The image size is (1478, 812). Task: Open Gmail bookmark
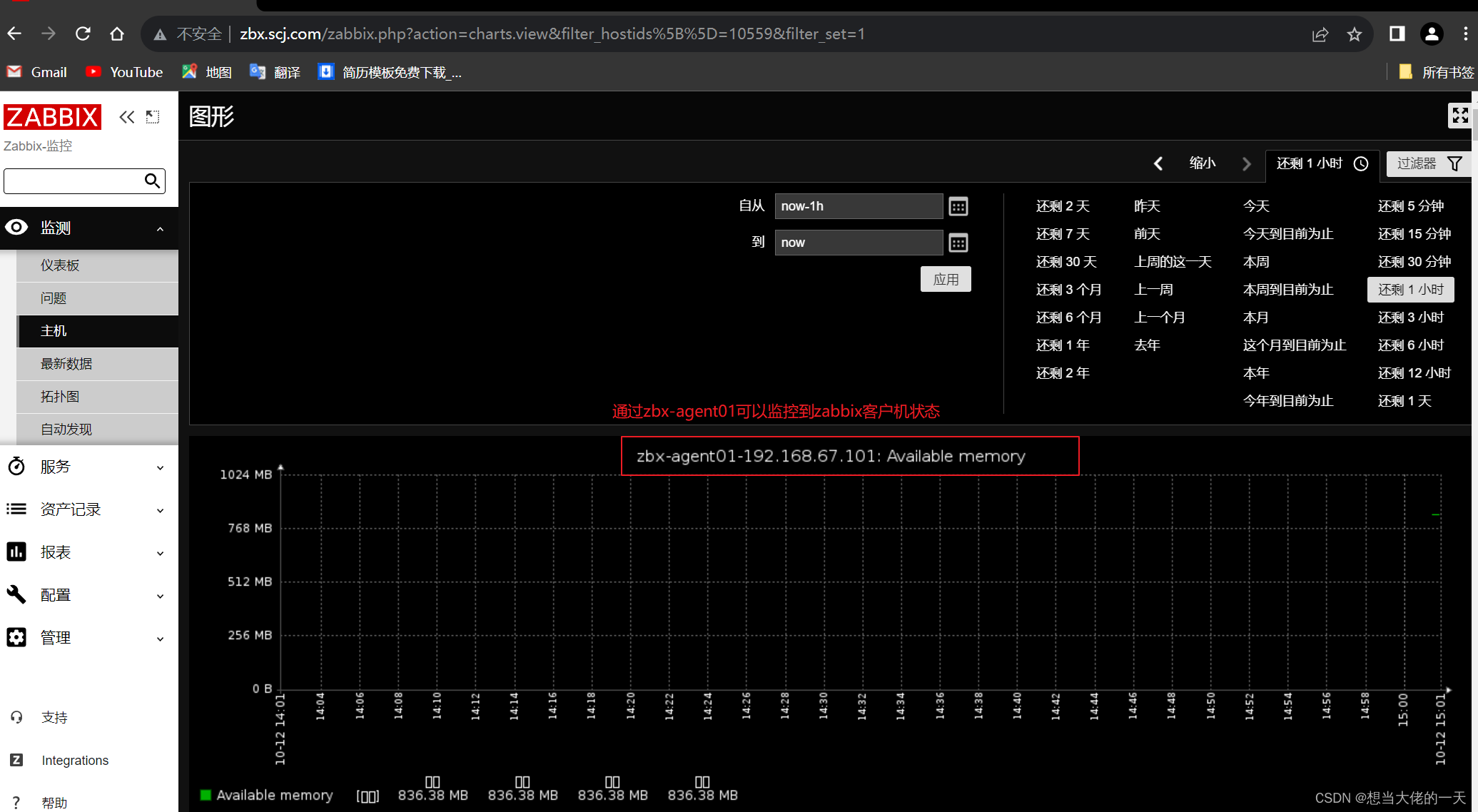pos(36,72)
